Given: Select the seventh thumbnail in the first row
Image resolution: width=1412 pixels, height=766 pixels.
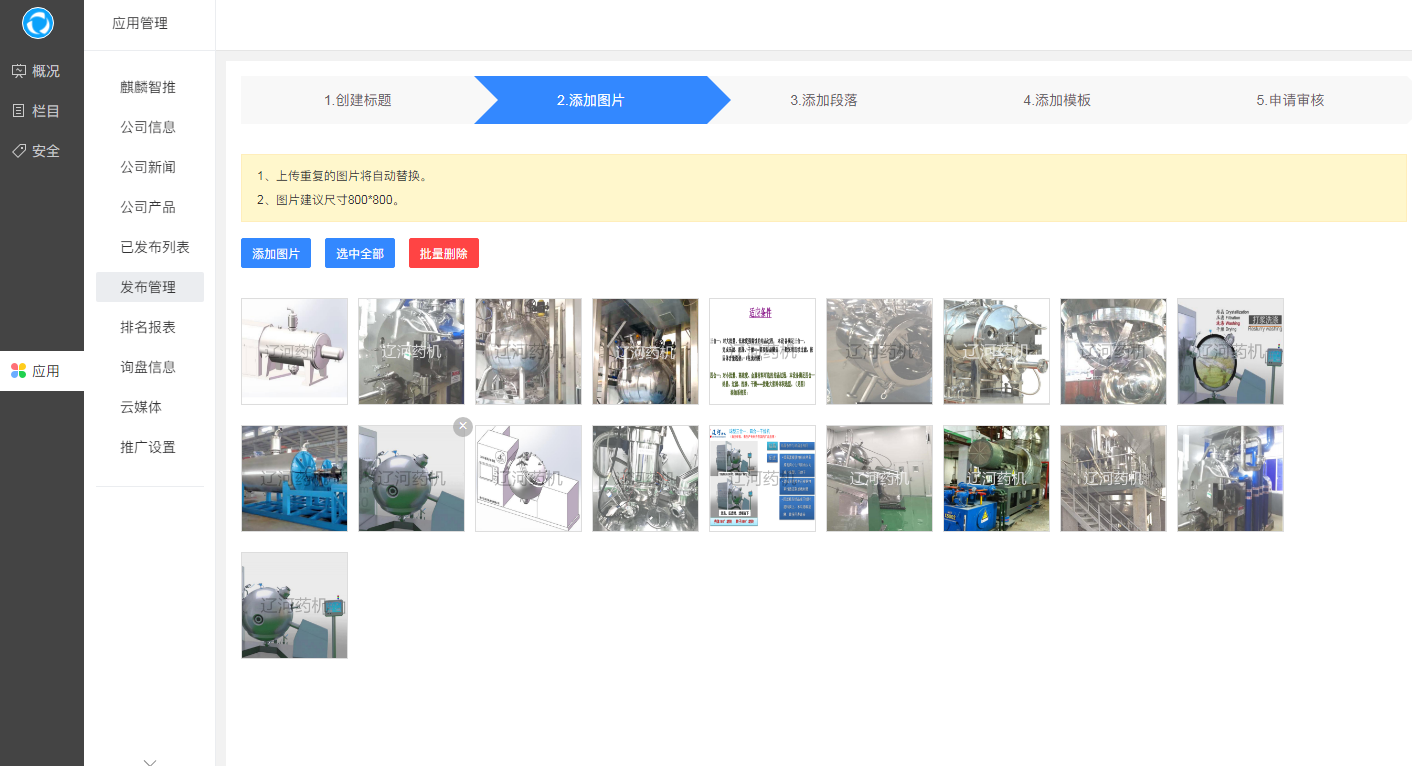Looking at the screenshot, I should coord(996,351).
